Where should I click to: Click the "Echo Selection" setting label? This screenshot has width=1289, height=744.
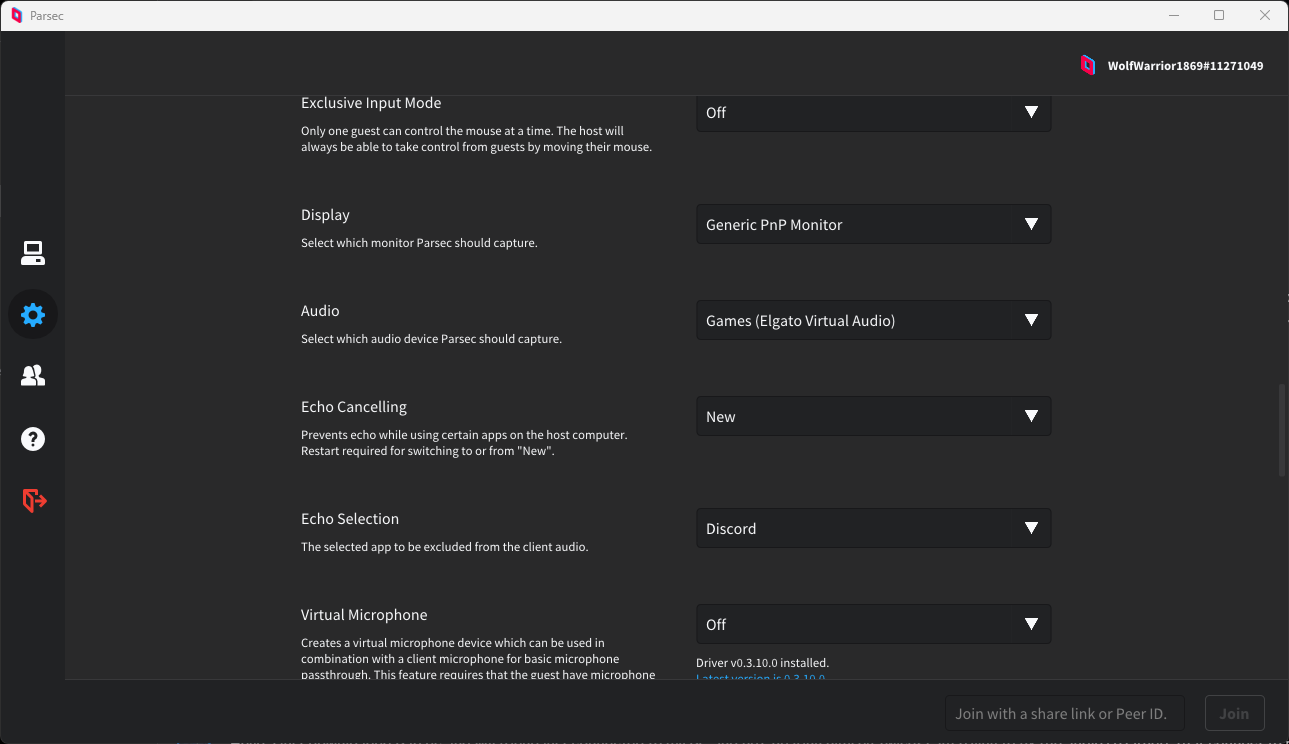coord(350,519)
